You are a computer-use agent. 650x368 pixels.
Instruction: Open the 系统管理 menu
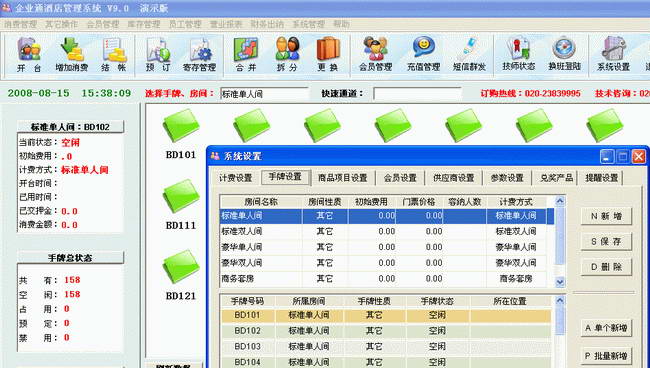tap(308, 24)
